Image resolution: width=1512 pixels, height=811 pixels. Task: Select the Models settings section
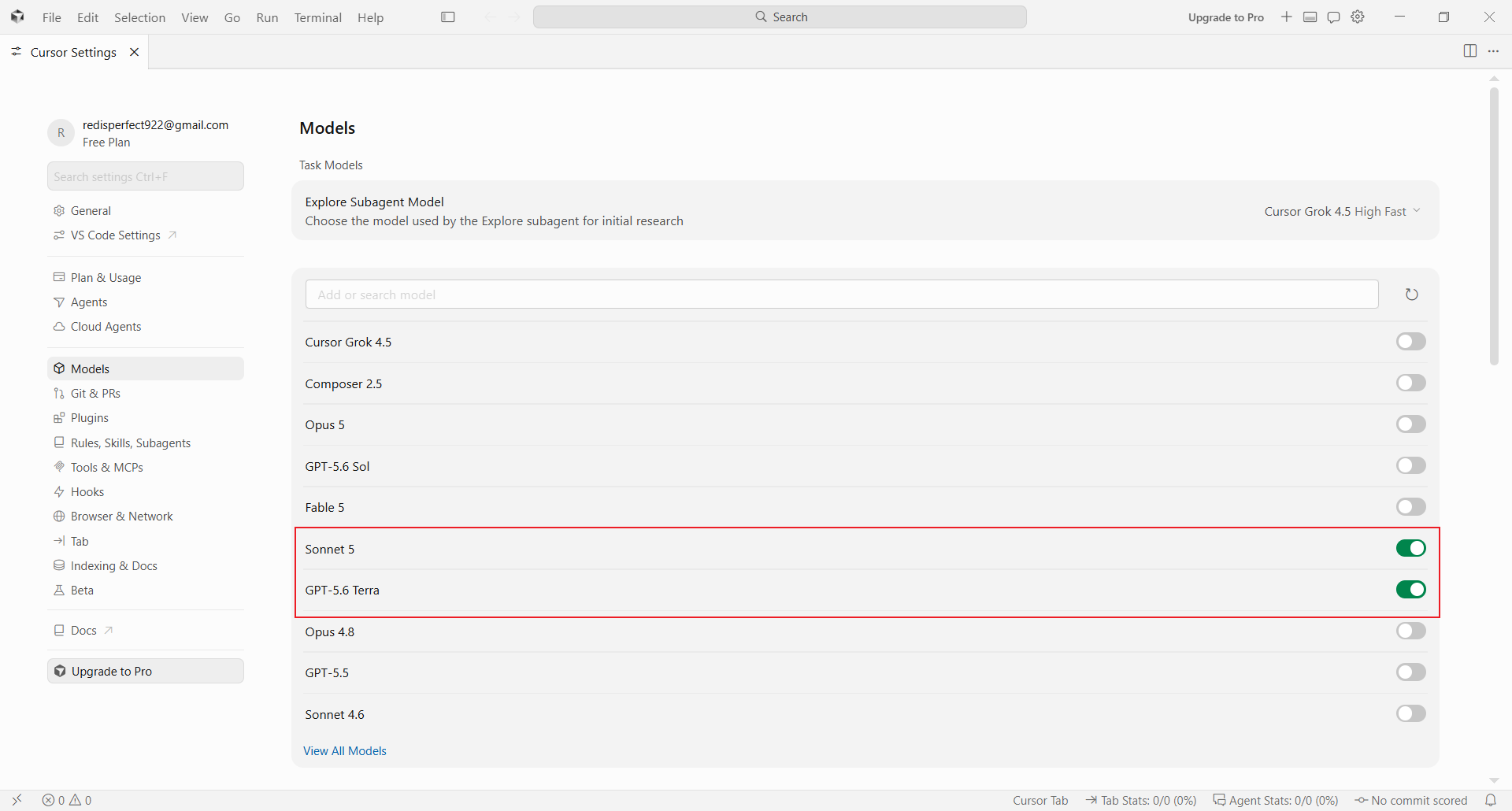pos(146,368)
